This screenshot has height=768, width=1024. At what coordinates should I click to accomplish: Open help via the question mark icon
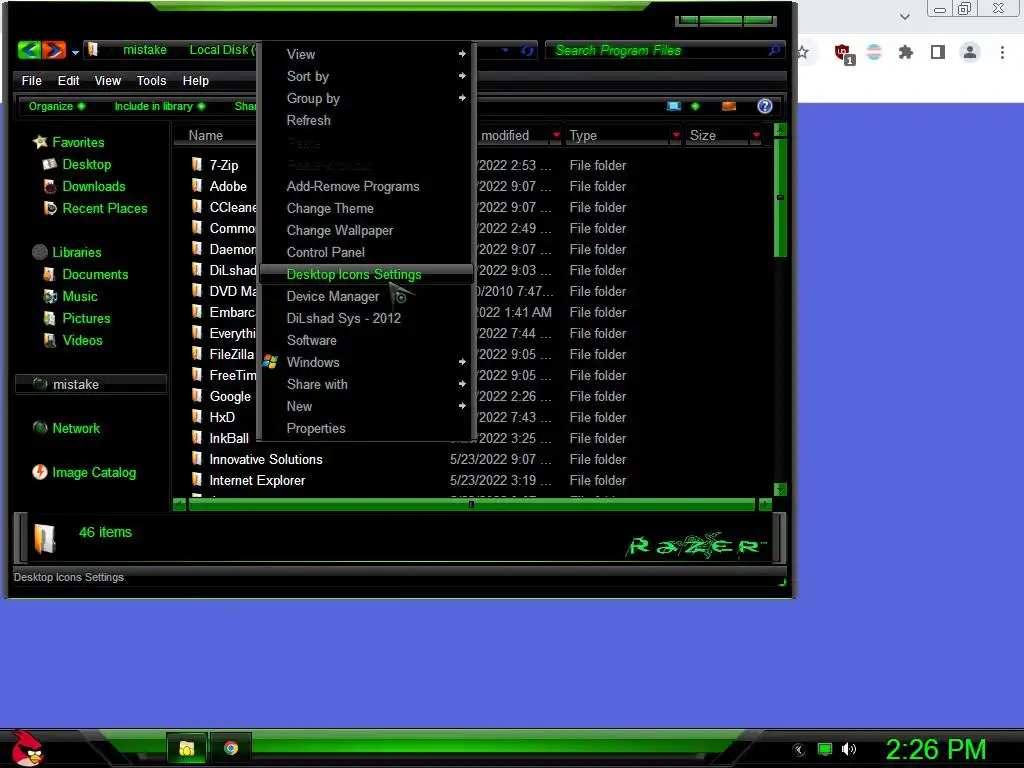765,106
